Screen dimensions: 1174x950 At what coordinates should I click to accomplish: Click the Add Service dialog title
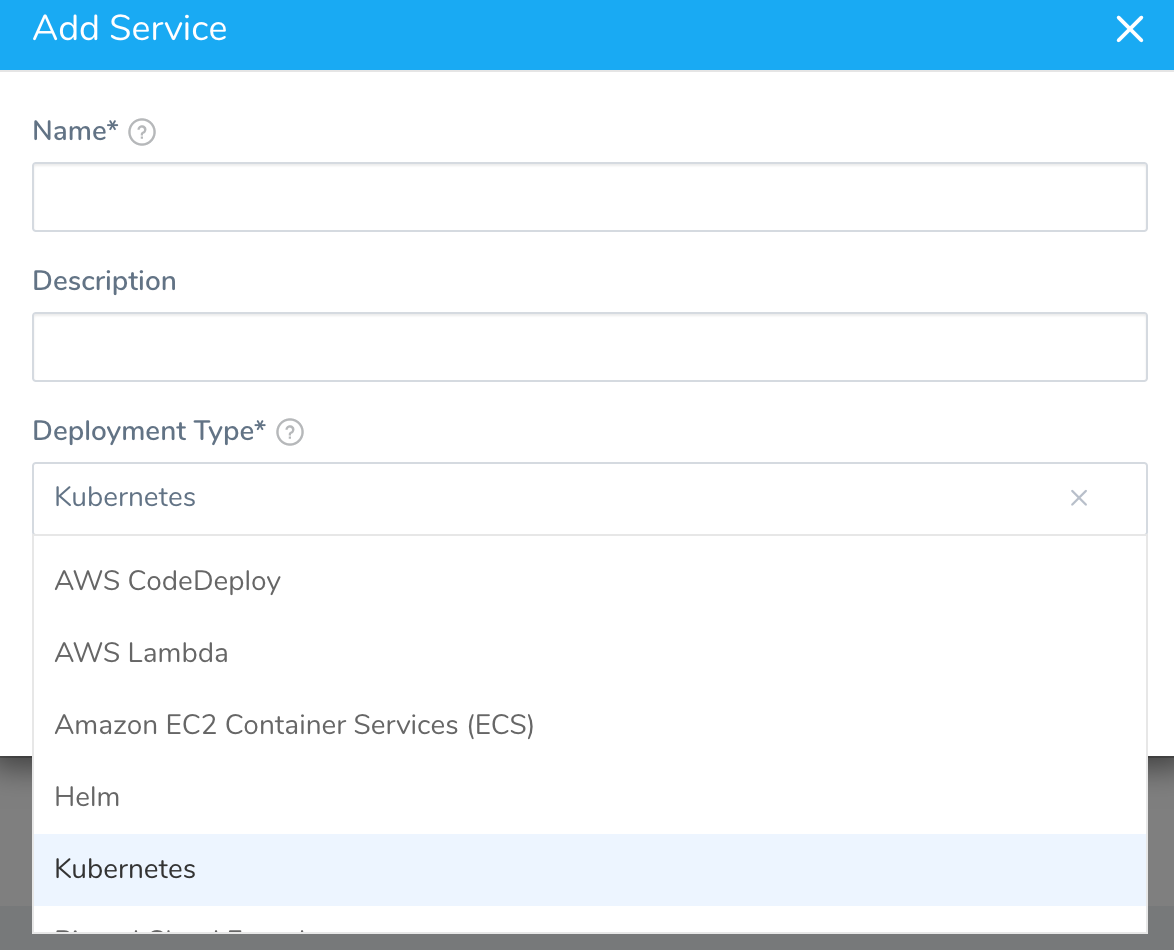point(130,28)
